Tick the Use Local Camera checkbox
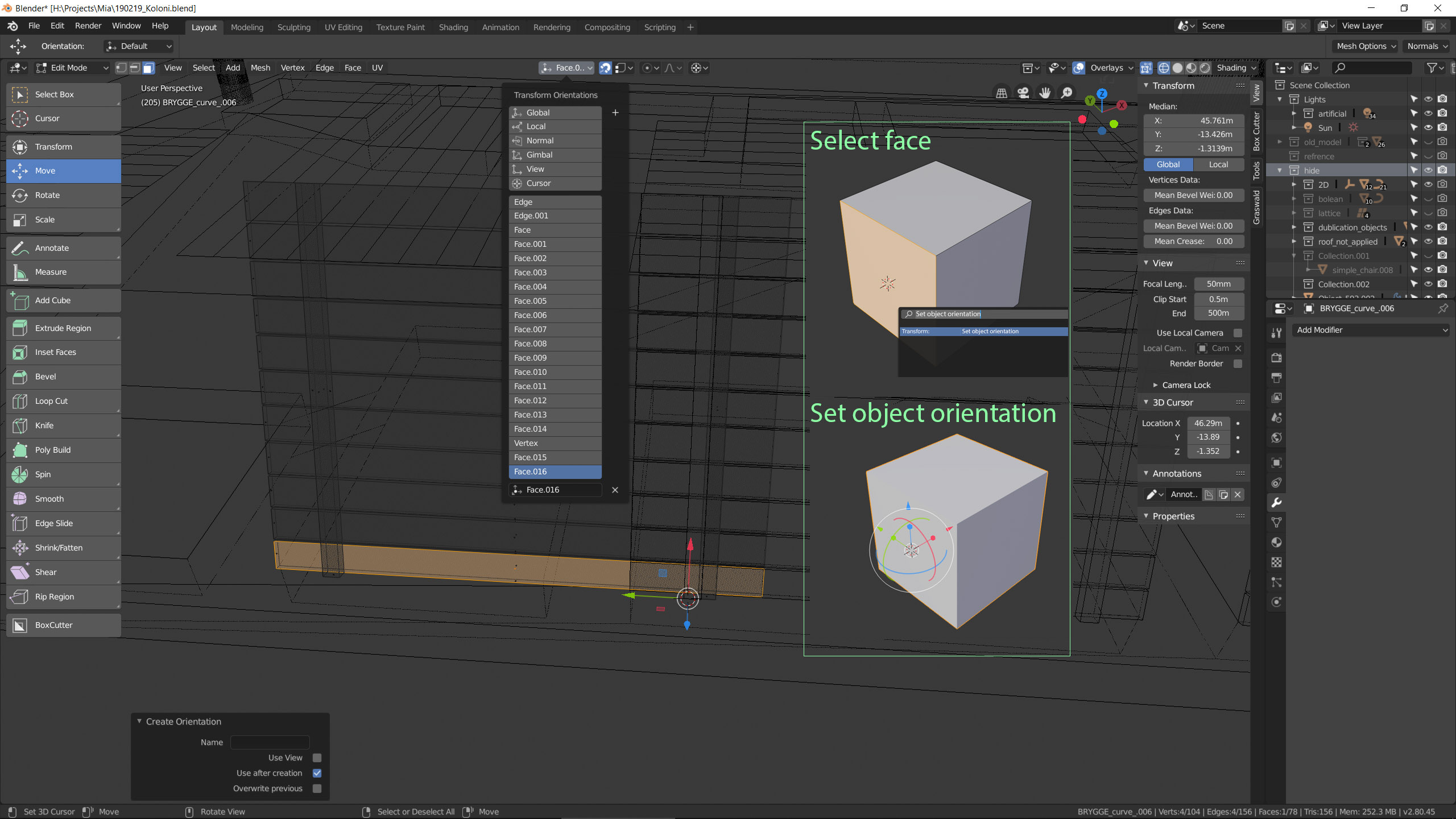Image resolution: width=1456 pixels, height=819 pixels. 1238,333
